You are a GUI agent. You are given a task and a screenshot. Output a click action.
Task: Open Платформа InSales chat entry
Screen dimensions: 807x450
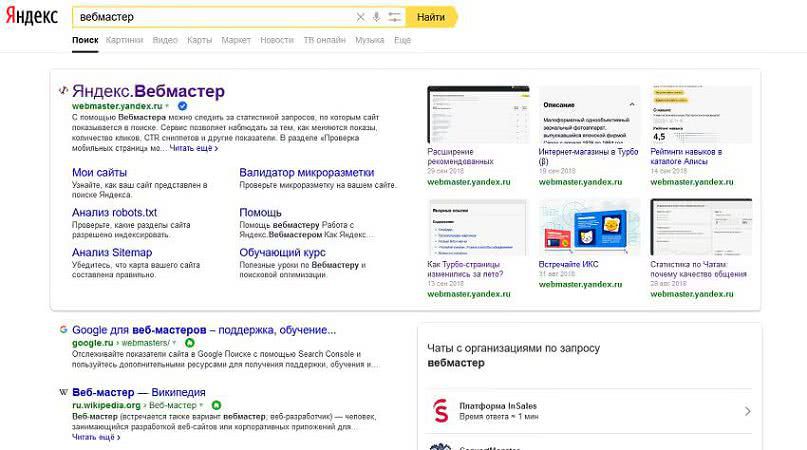point(590,411)
